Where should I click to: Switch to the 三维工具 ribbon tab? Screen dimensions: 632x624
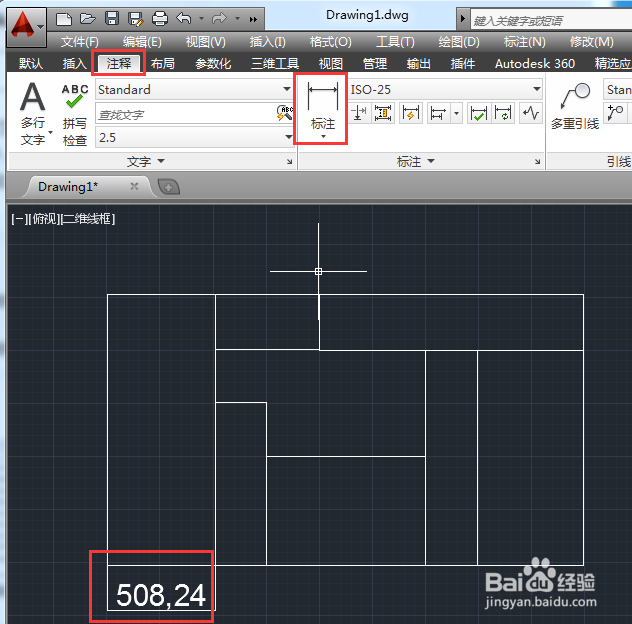point(275,64)
